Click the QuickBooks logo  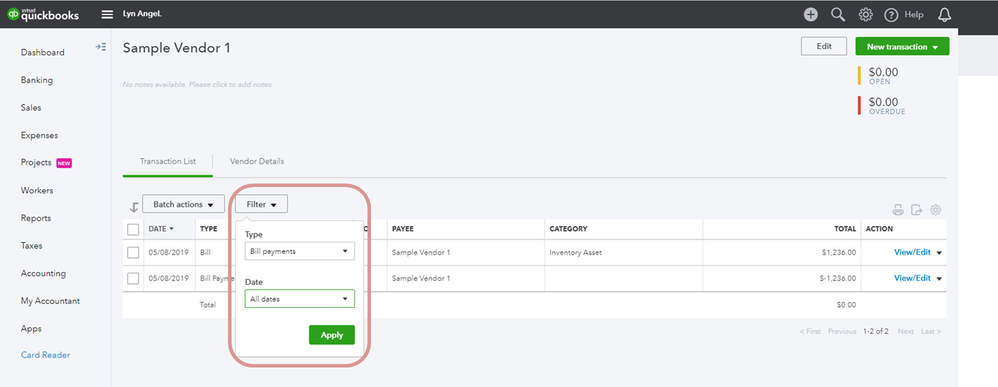pos(43,15)
